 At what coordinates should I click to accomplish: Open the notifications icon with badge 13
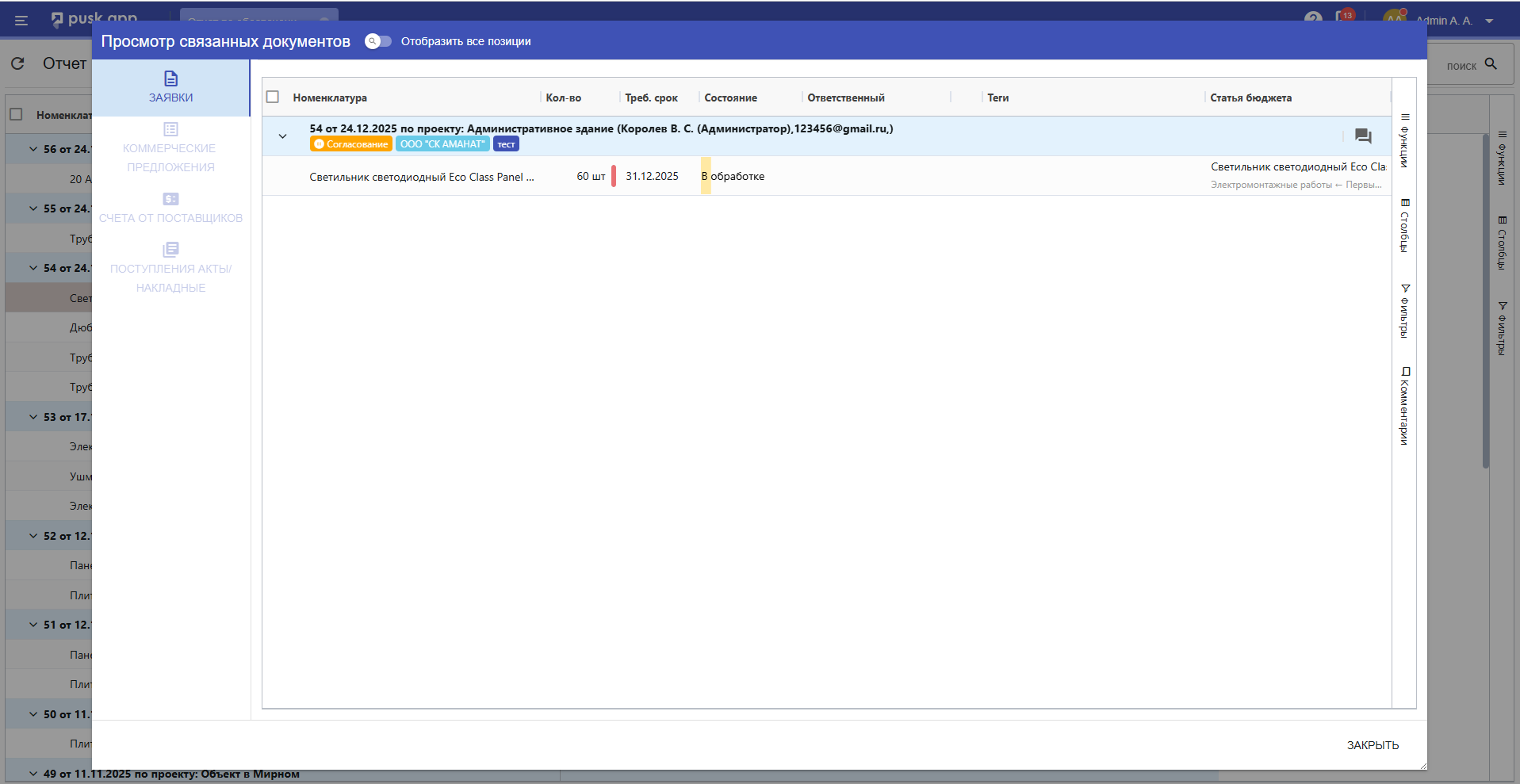point(1344,17)
